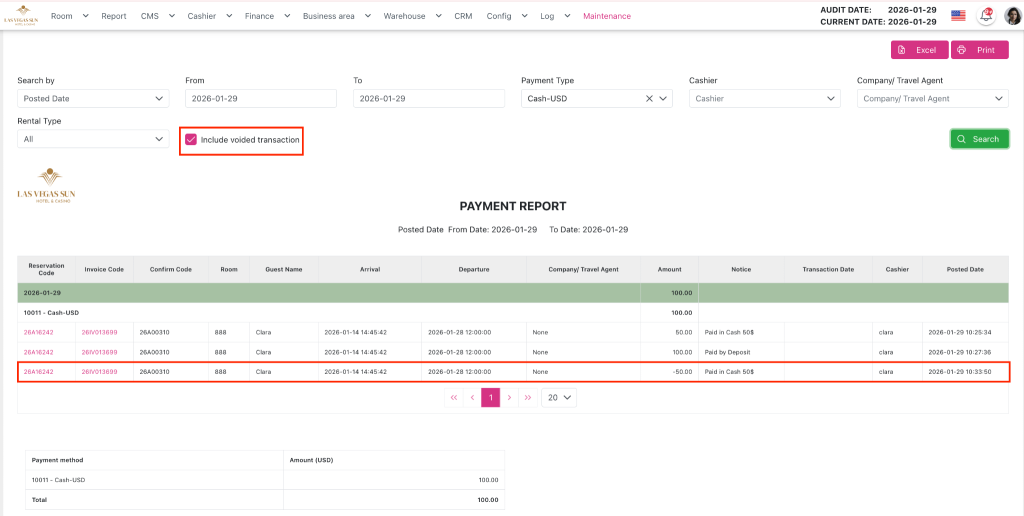This screenshot has height=516, width=1024.
Task: Open the notifications bell icon
Action: point(986,15)
